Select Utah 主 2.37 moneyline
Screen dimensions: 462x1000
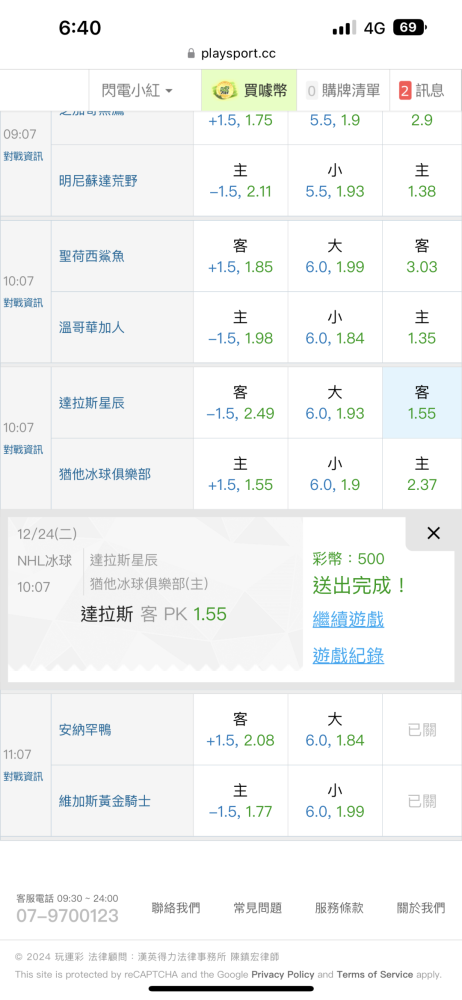point(422,474)
